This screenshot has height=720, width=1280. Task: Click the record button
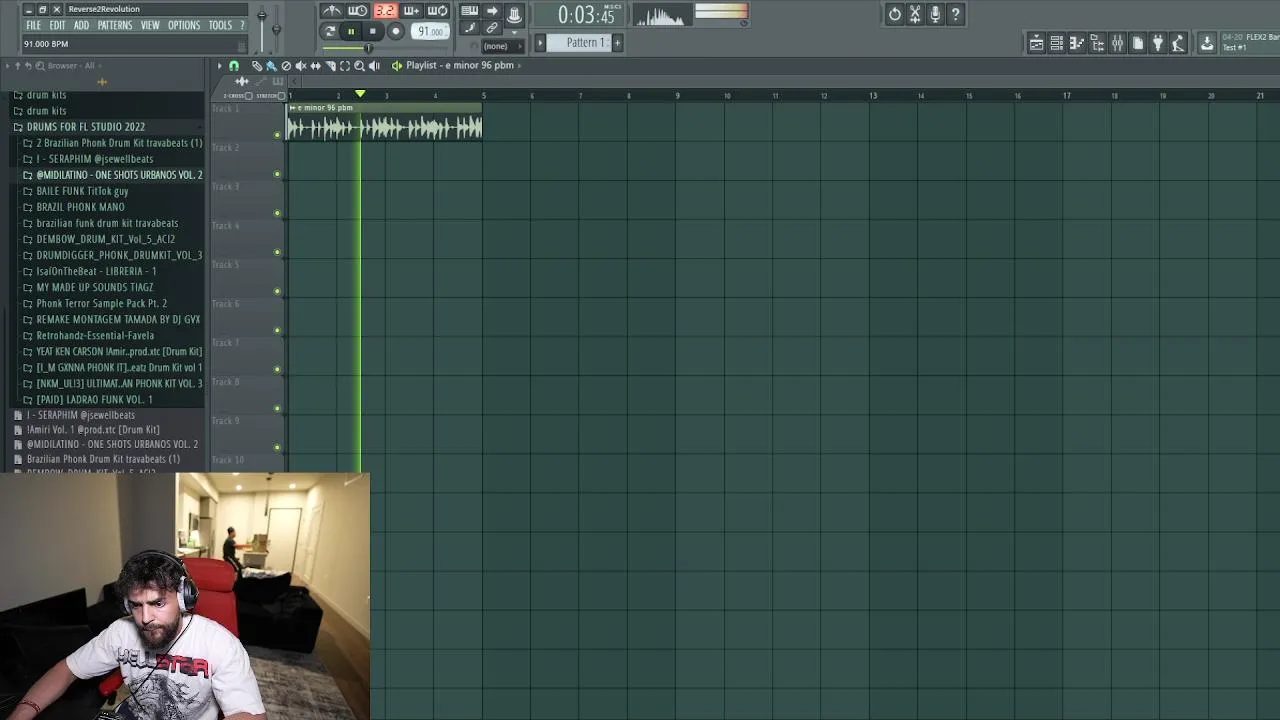[396, 32]
